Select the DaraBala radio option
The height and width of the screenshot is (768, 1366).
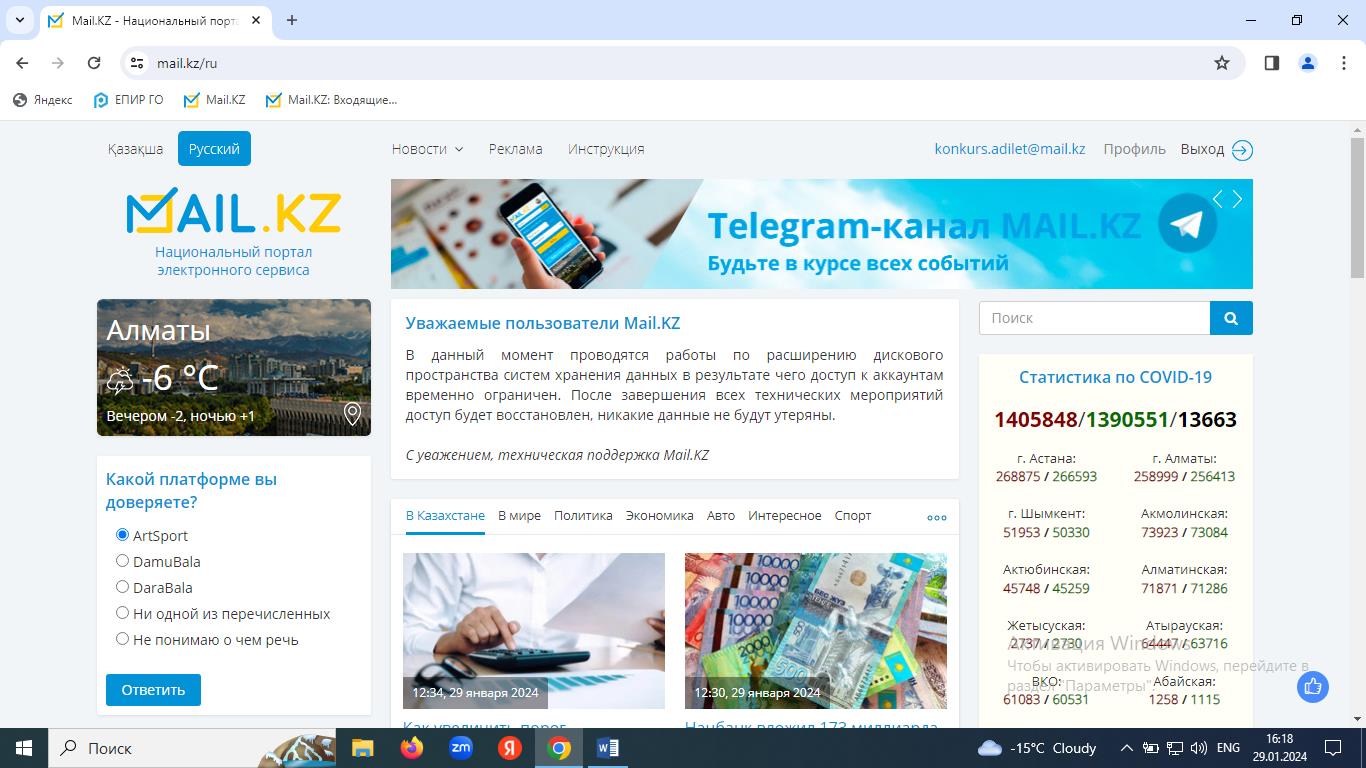123,587
